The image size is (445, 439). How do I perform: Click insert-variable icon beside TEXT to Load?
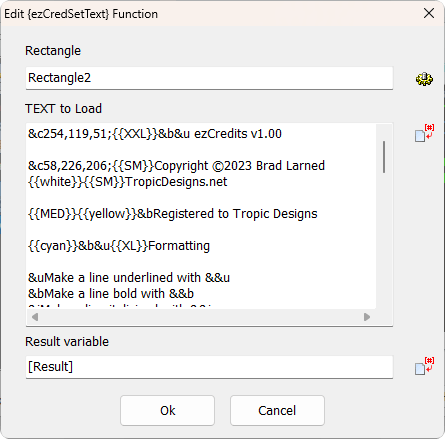424,133
